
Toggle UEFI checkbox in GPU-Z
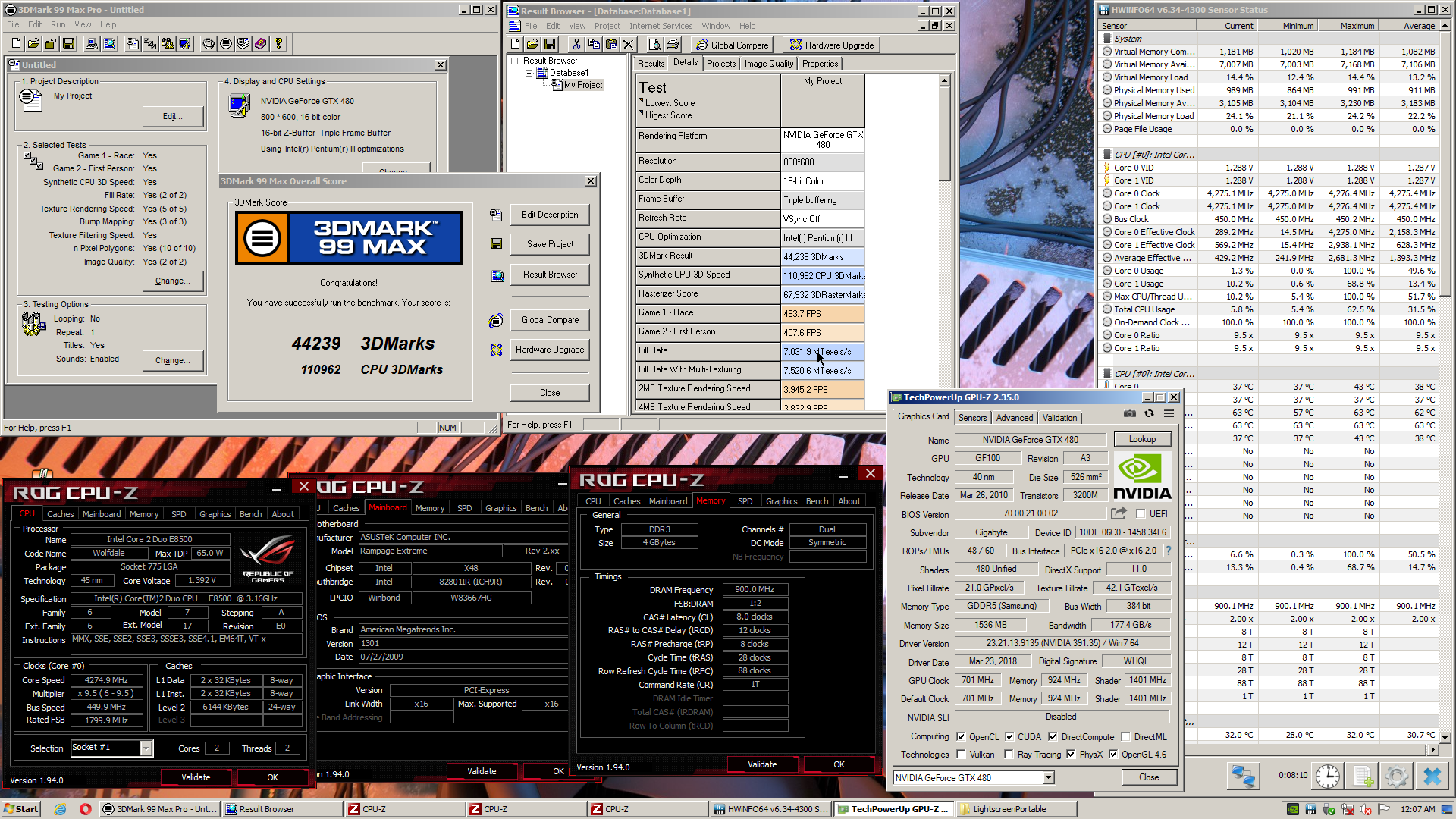1141,514
